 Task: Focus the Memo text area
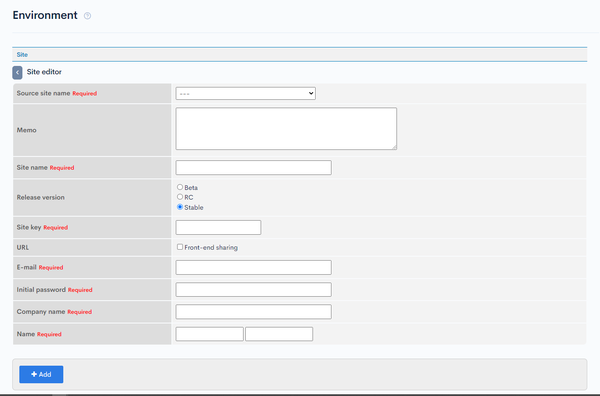point(286,129)
